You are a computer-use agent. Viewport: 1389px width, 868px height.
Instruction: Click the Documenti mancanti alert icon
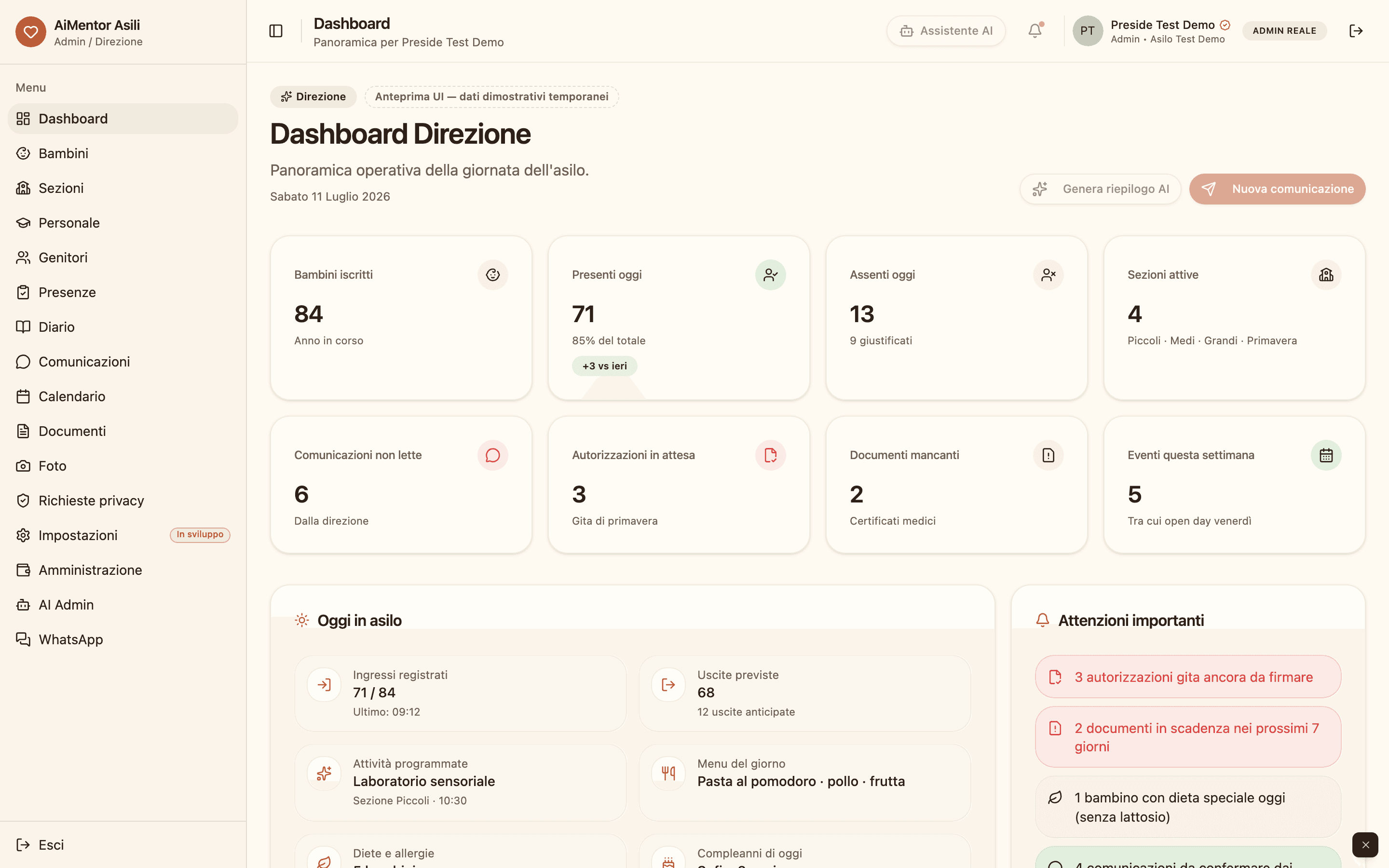pos(1048,455)
